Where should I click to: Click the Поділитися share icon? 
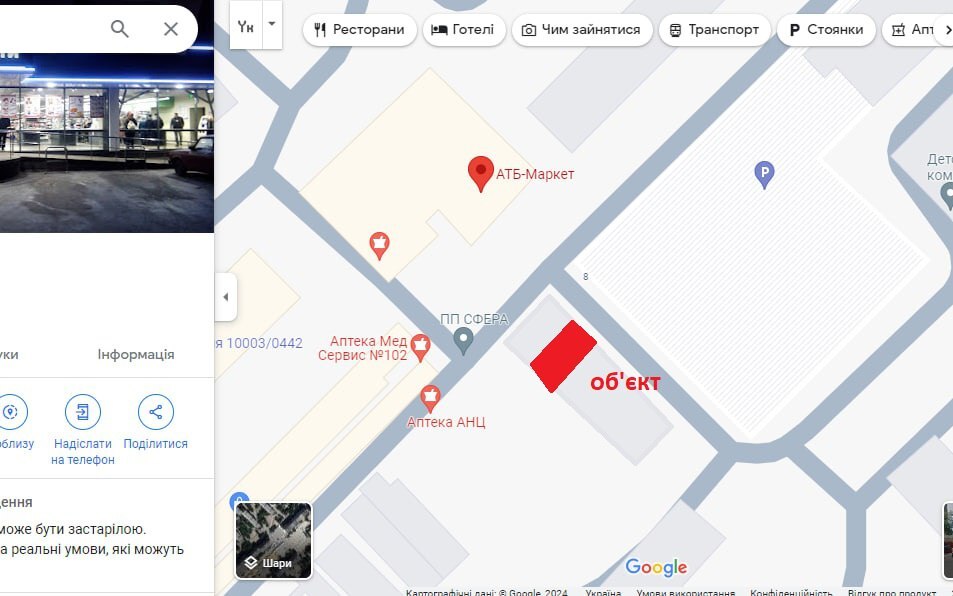coord(156,412)
